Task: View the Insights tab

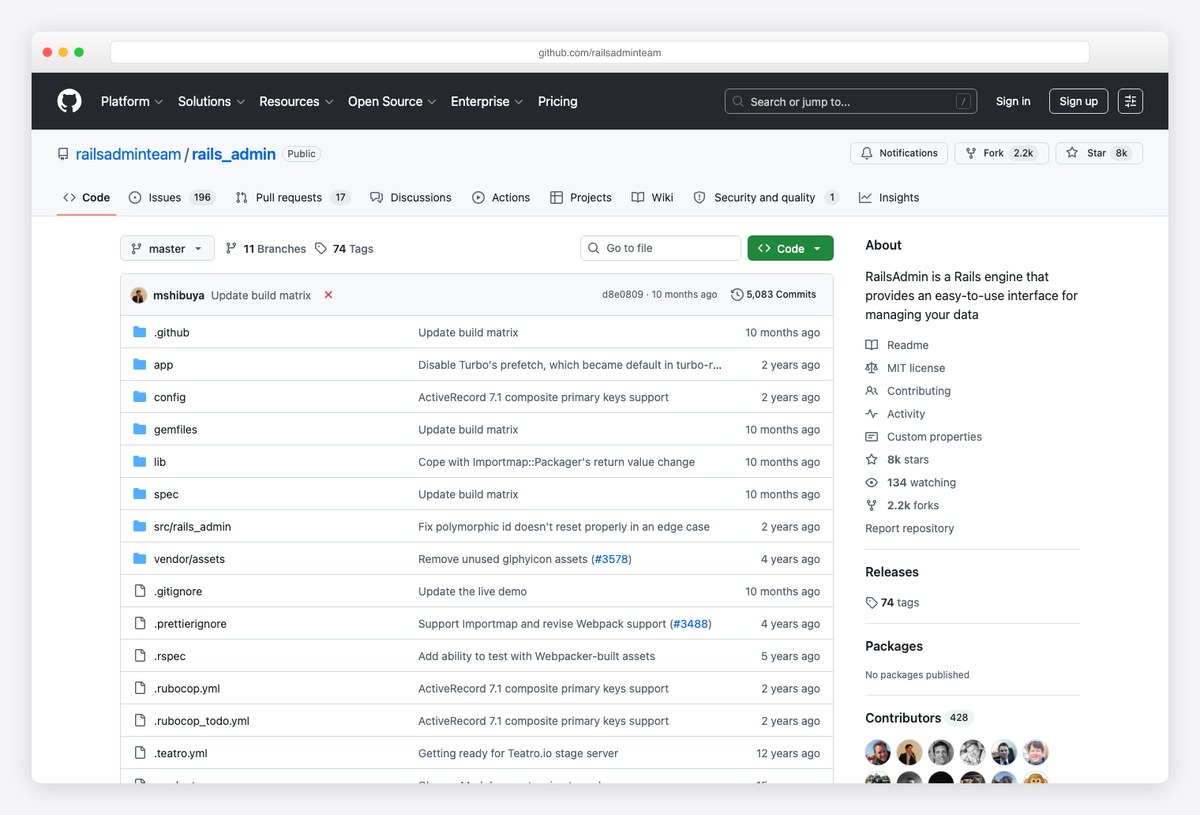Action: tap(889, 198)
